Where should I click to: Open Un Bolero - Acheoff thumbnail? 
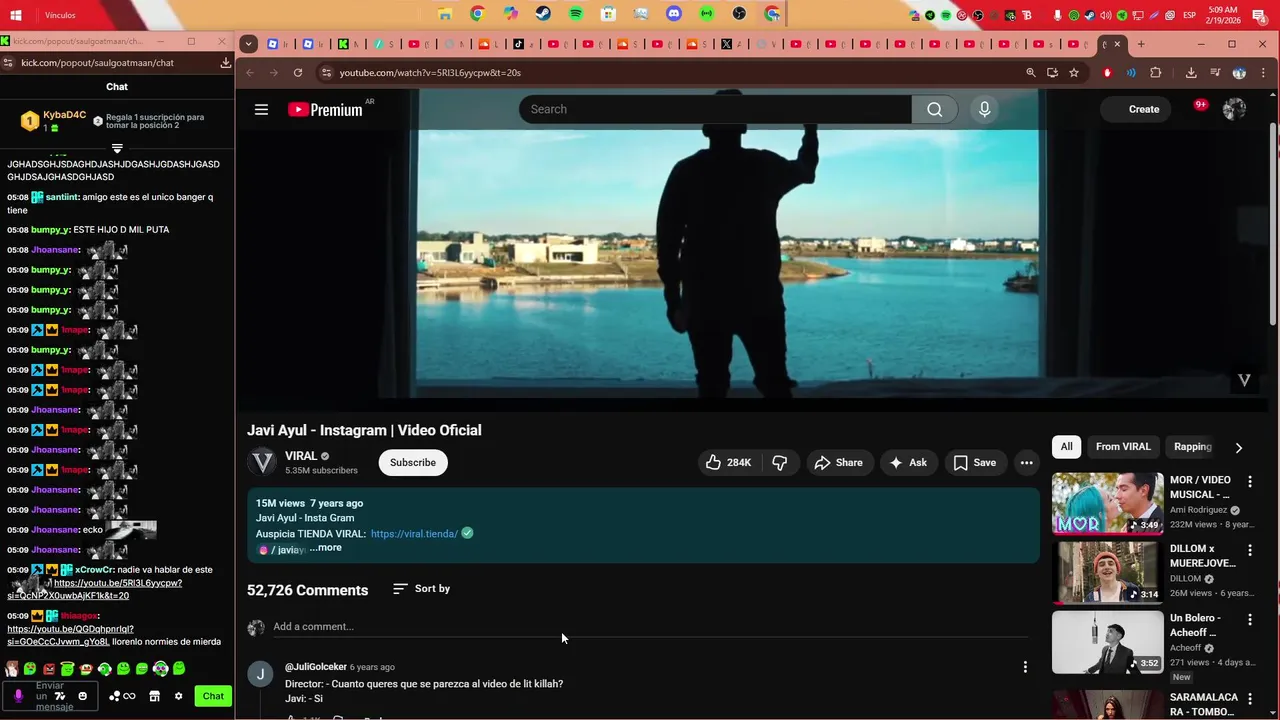point(1108,641)
